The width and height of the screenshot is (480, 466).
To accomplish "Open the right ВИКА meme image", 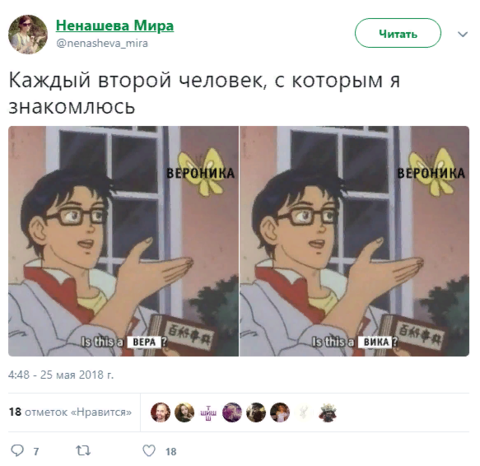I will coord(355,241).
